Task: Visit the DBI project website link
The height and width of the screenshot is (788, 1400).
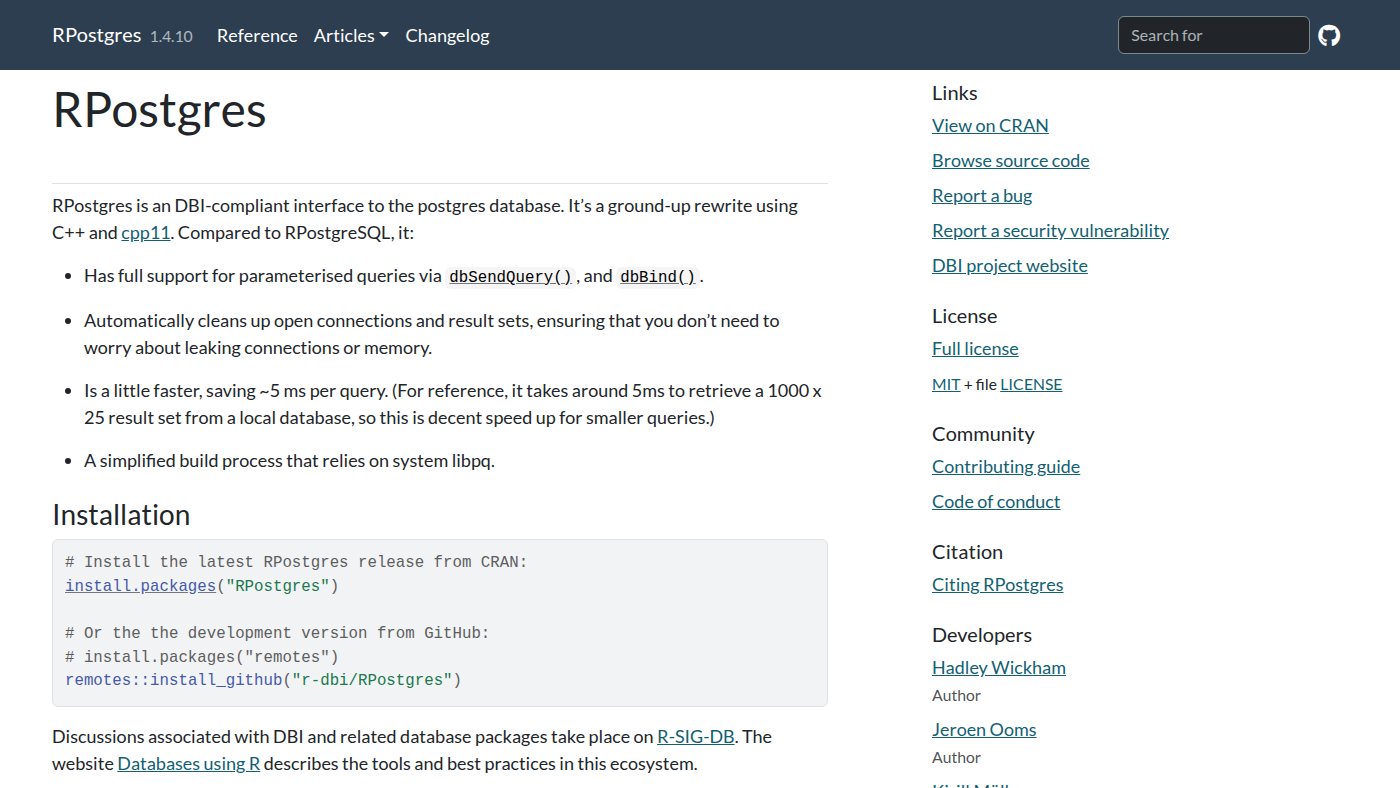Action: 1010,266
